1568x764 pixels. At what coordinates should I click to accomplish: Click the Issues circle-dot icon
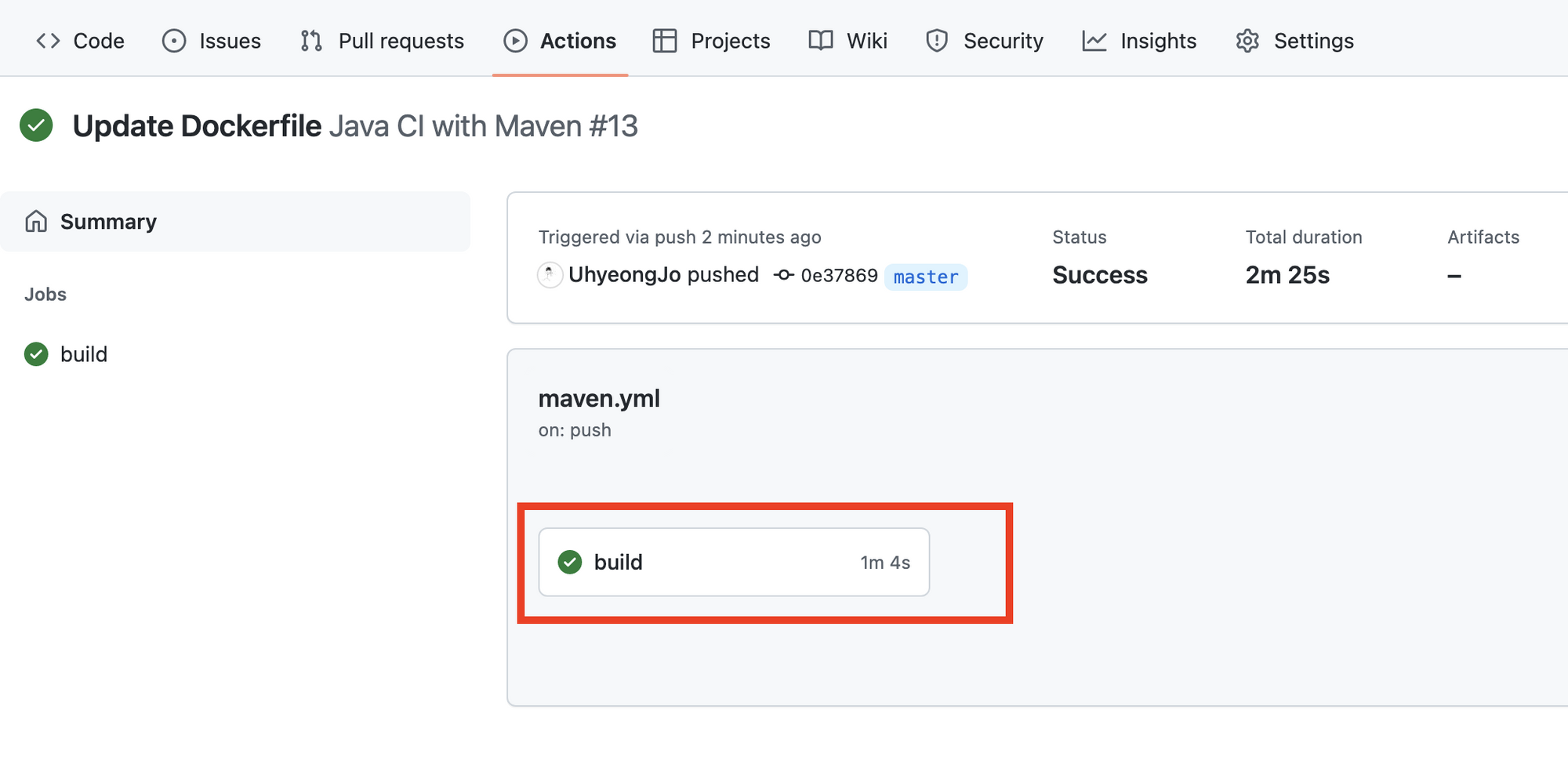(x=174, y=41)
